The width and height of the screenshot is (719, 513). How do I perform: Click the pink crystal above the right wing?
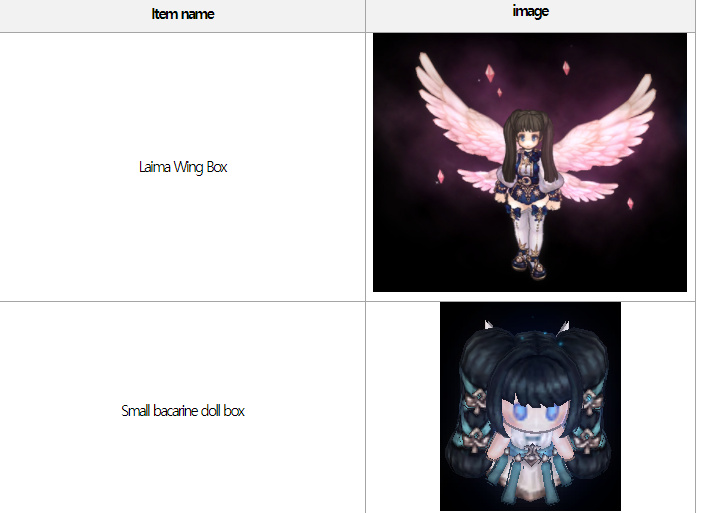[566, 68]
